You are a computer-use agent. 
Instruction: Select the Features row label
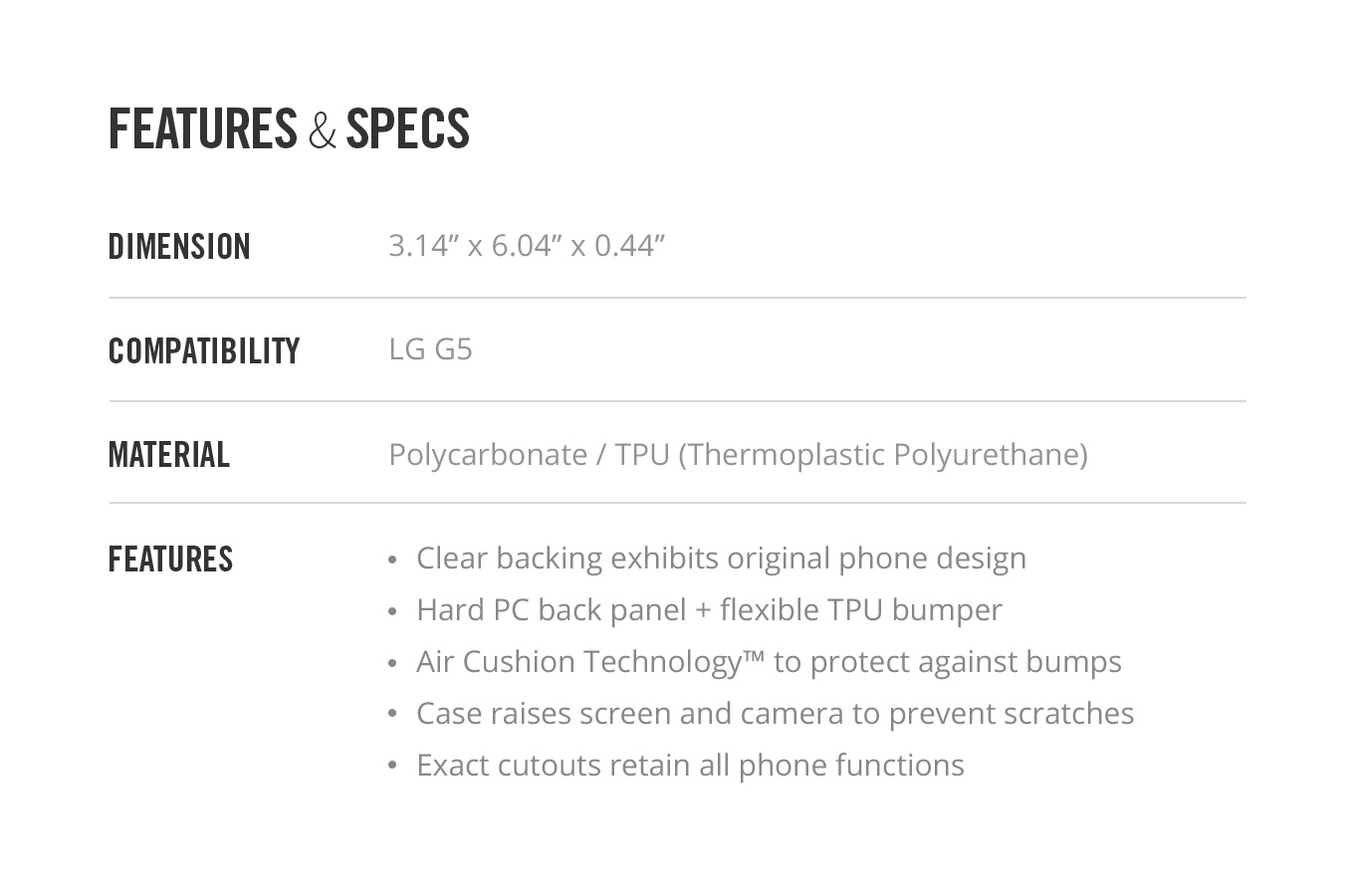[x=170, y=559]
